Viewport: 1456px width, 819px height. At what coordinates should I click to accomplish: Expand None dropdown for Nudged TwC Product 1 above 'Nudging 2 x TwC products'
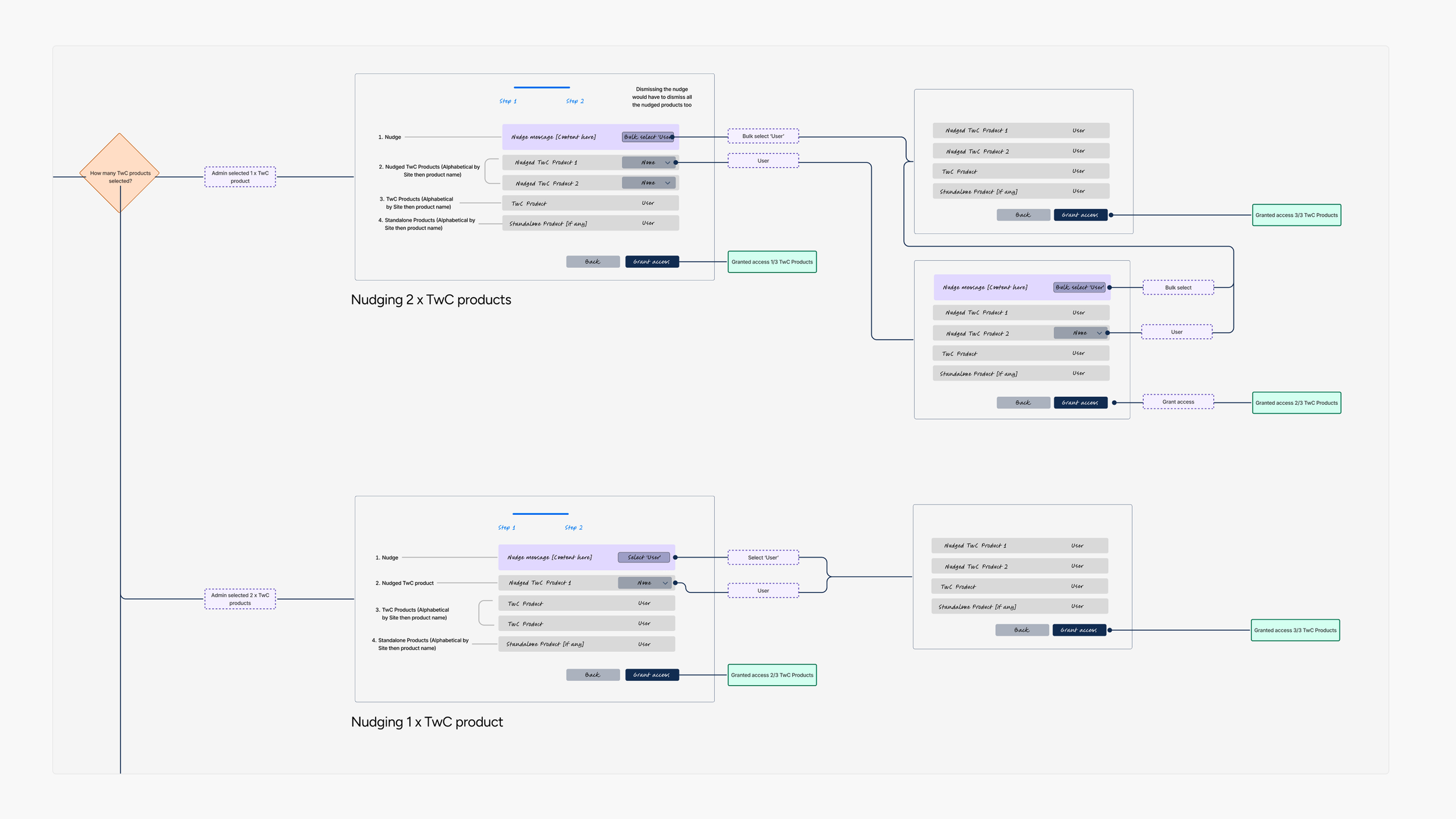pyautogui.click(x=648, y=163)
